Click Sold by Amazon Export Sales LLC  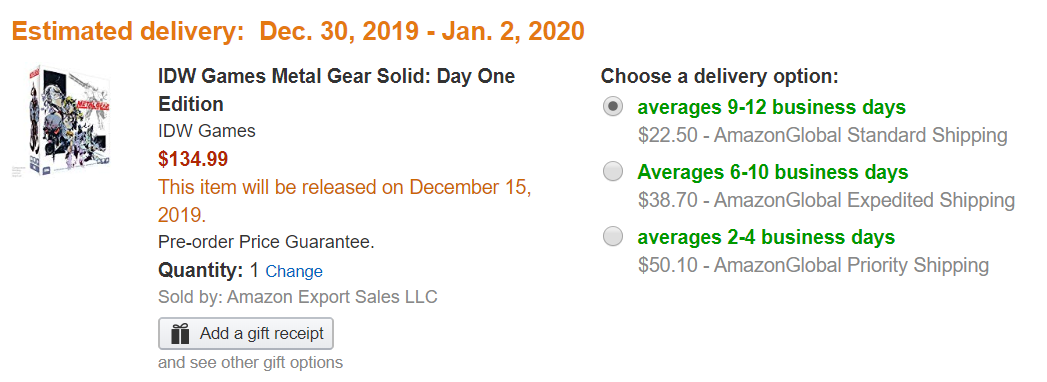click(x=298, y=297)
